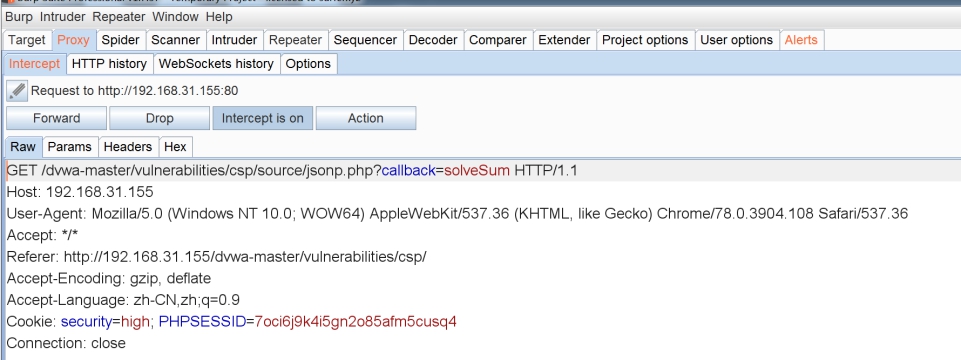Go to the User options tab

tap(737, 40)
